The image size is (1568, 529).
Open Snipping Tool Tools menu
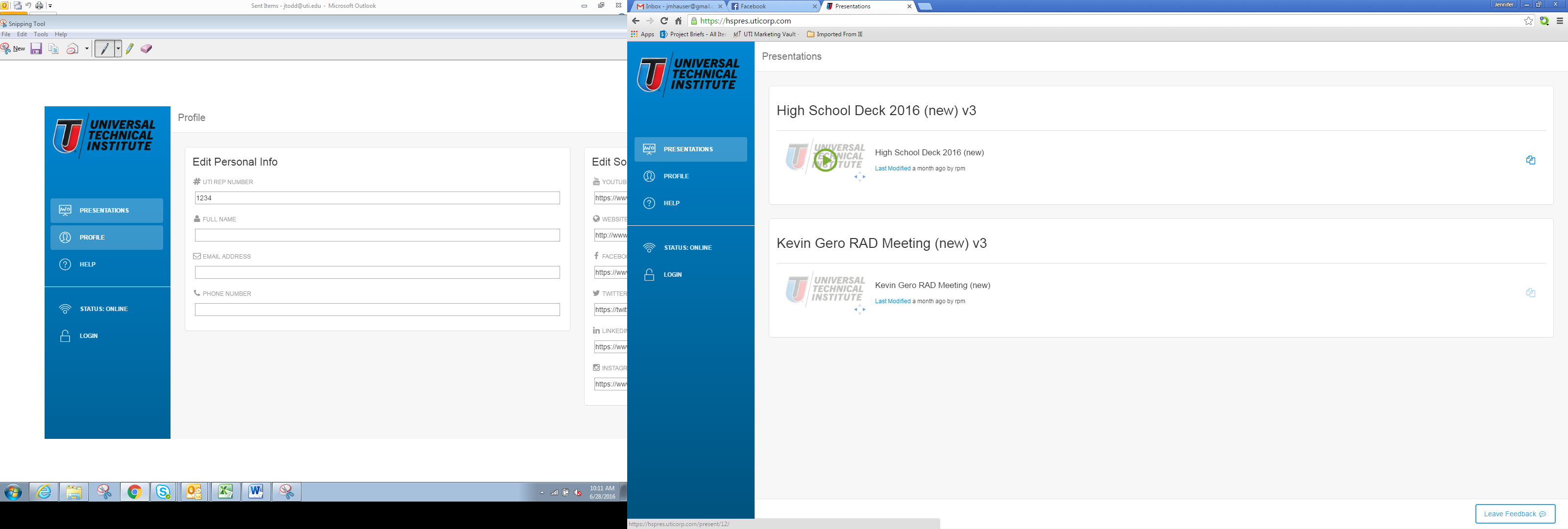tap(41, 34)
